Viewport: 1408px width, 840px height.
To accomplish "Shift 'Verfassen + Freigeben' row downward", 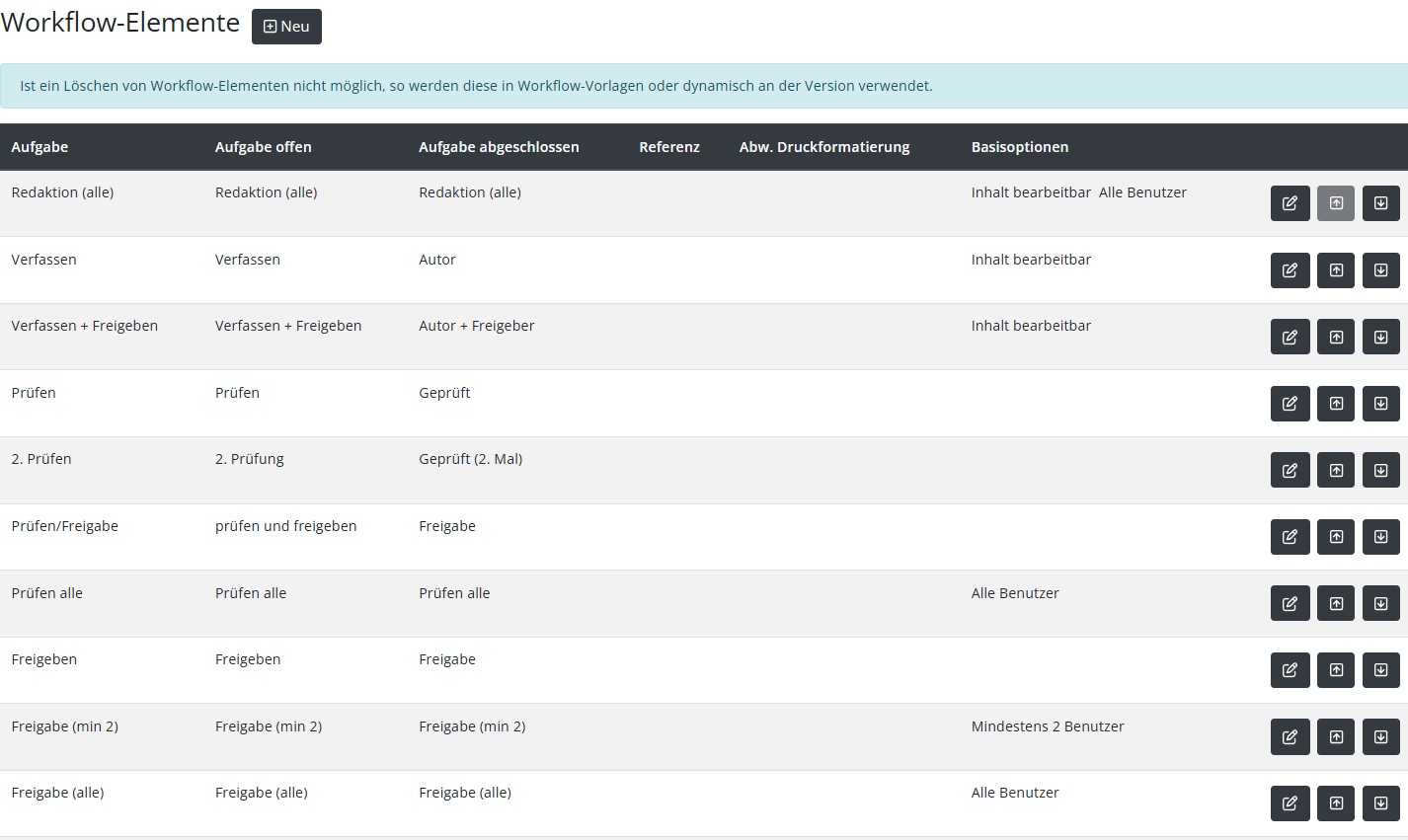I will click(x=1381, y=337).
